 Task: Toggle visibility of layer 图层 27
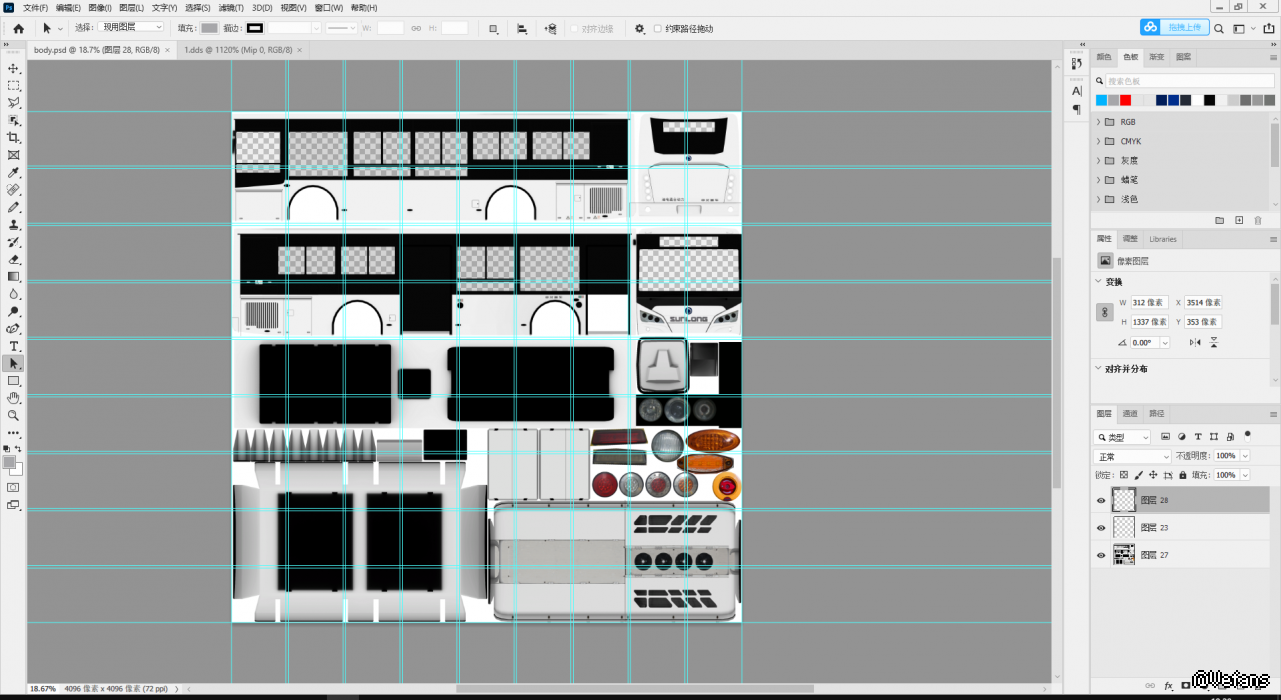click(1101, 555)
